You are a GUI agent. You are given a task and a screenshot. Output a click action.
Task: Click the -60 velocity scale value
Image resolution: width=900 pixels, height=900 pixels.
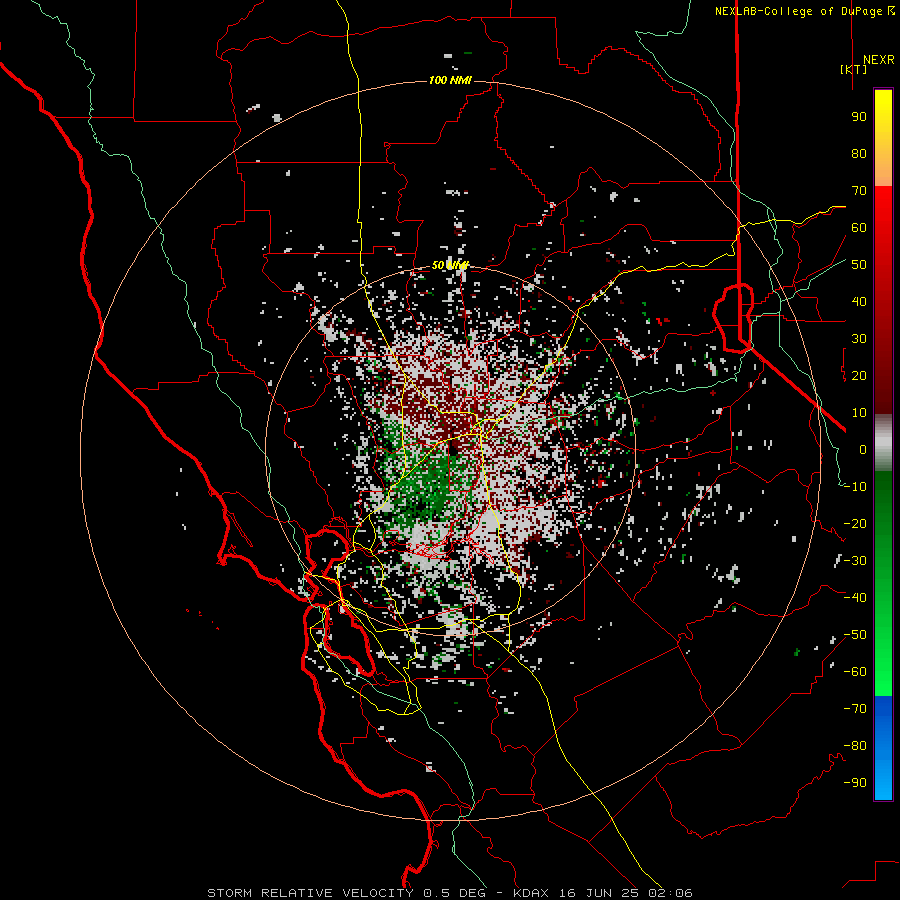(x=855, y=672)
